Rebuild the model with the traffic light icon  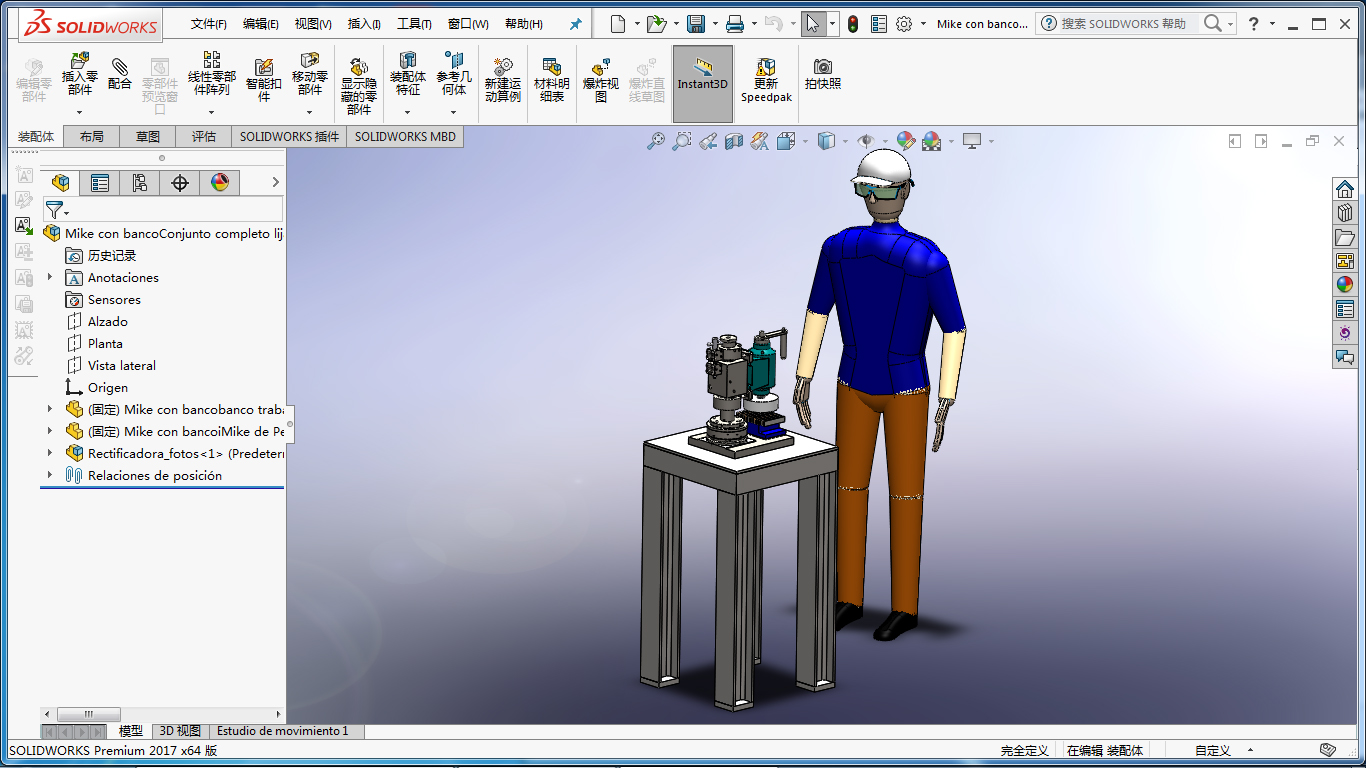(853, 23)
